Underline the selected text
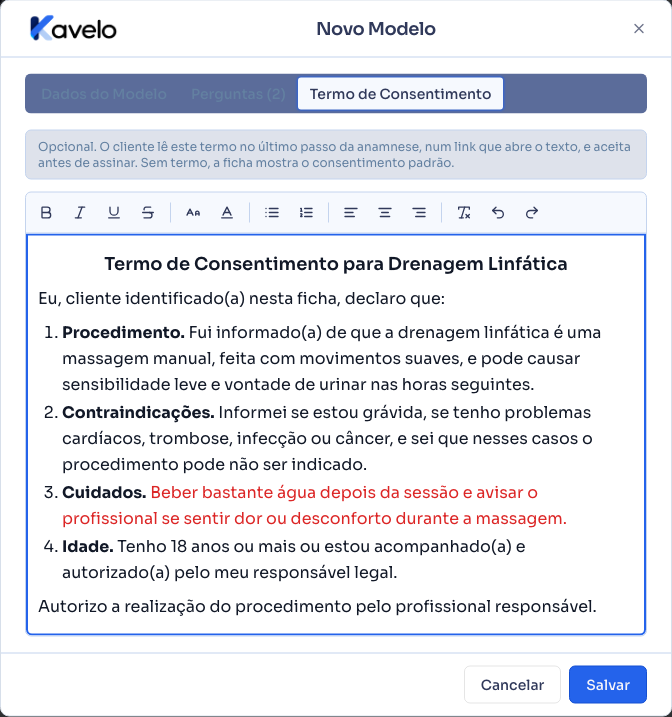672x717 pixels. (114, 213)
